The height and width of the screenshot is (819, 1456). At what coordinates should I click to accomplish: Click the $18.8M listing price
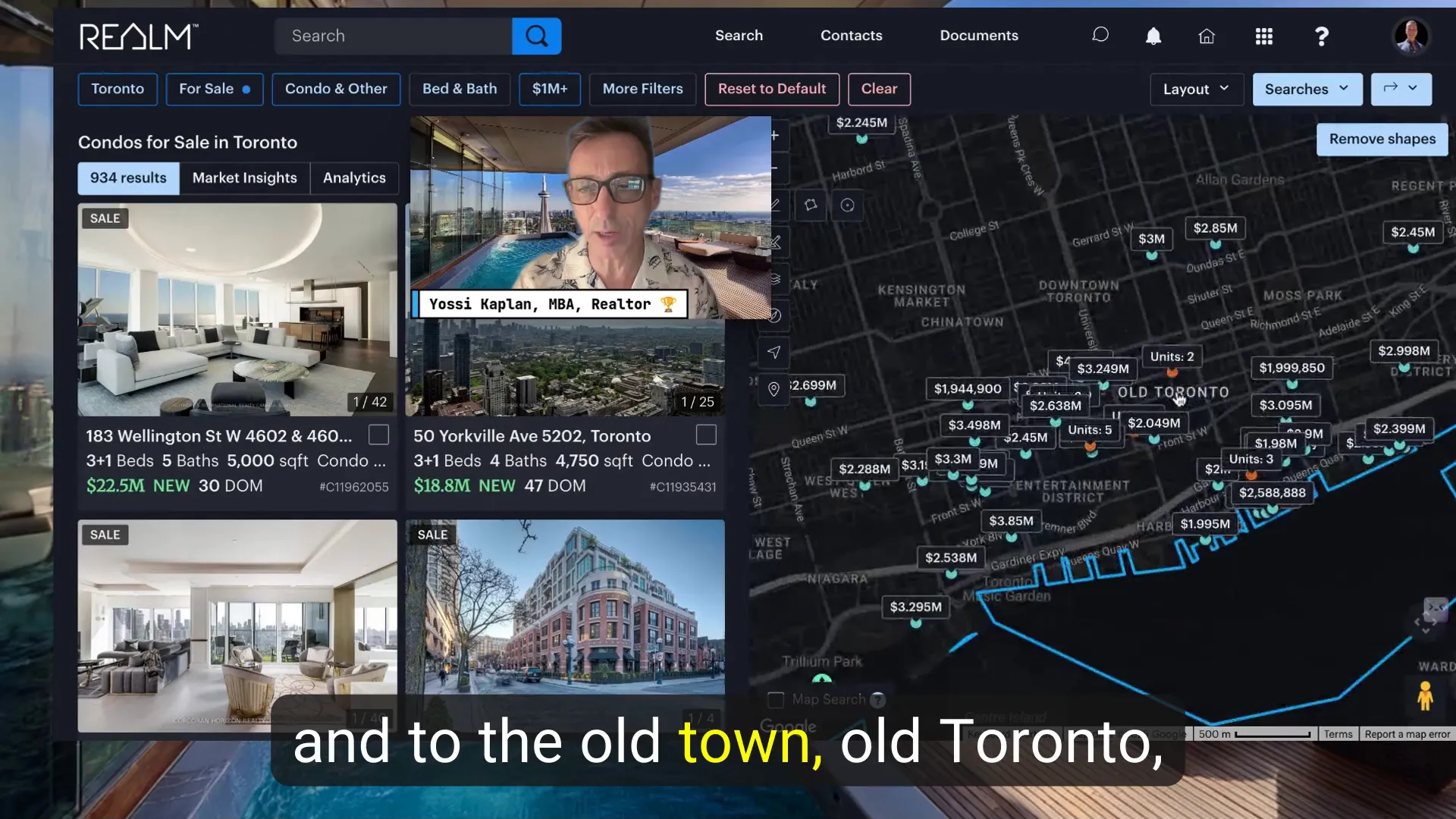[441, 486]
